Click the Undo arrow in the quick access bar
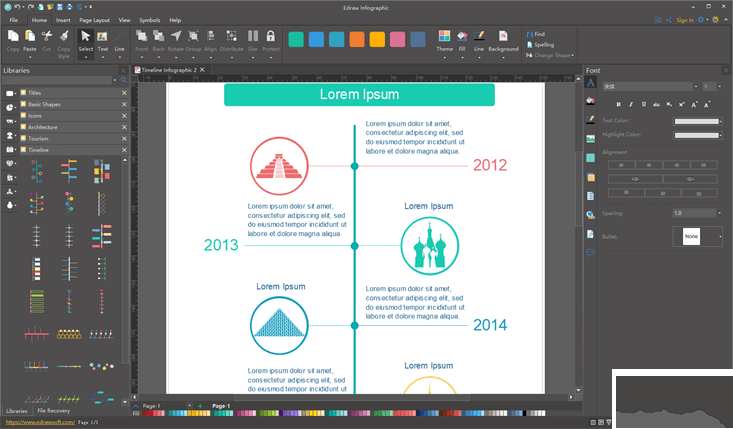Image resolution: width=733 pixels, height=429 pixels. click(17, 7)
